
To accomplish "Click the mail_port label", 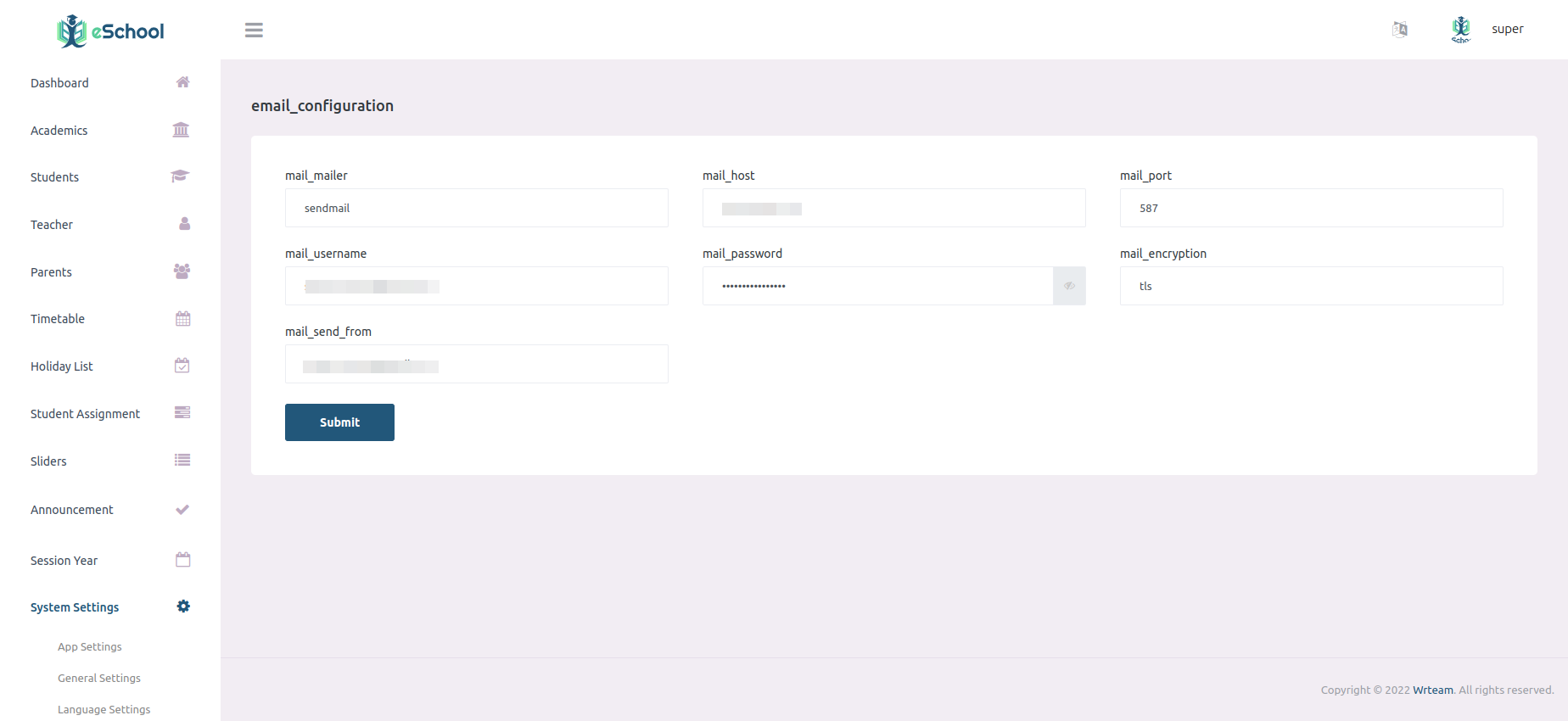I will coord(1145,176).
